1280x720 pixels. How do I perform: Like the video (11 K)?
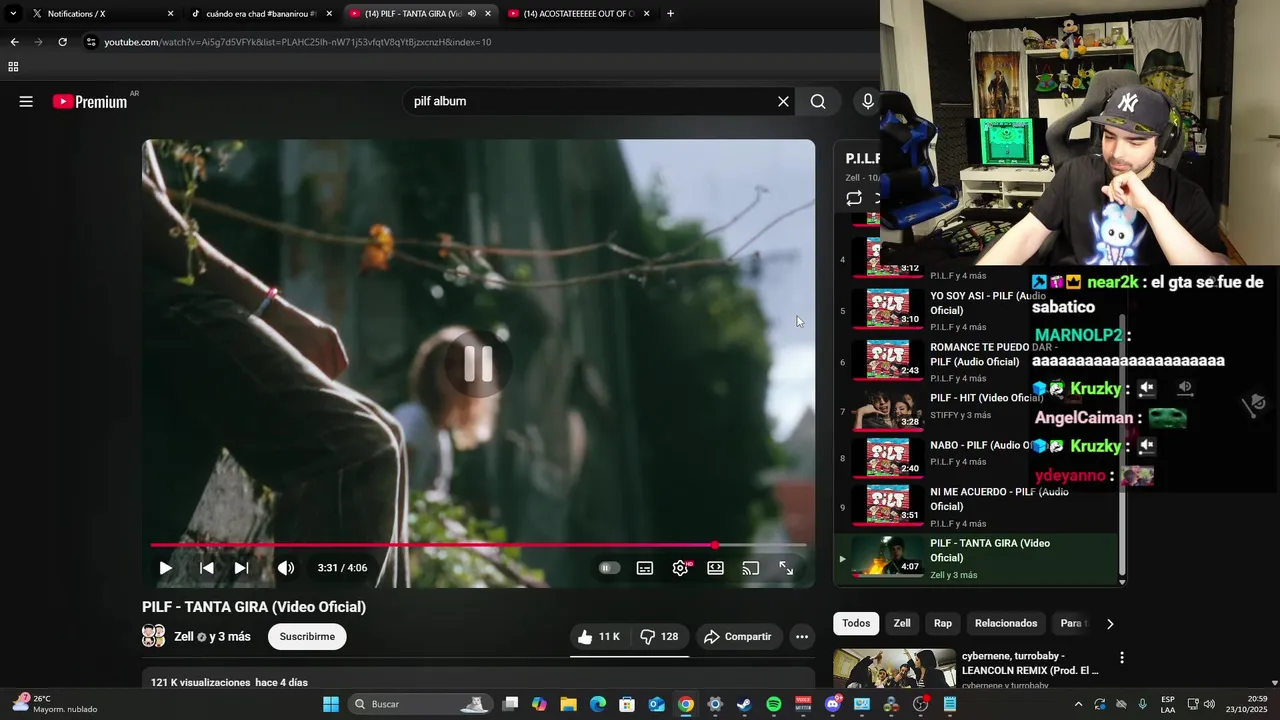[599, 637]
